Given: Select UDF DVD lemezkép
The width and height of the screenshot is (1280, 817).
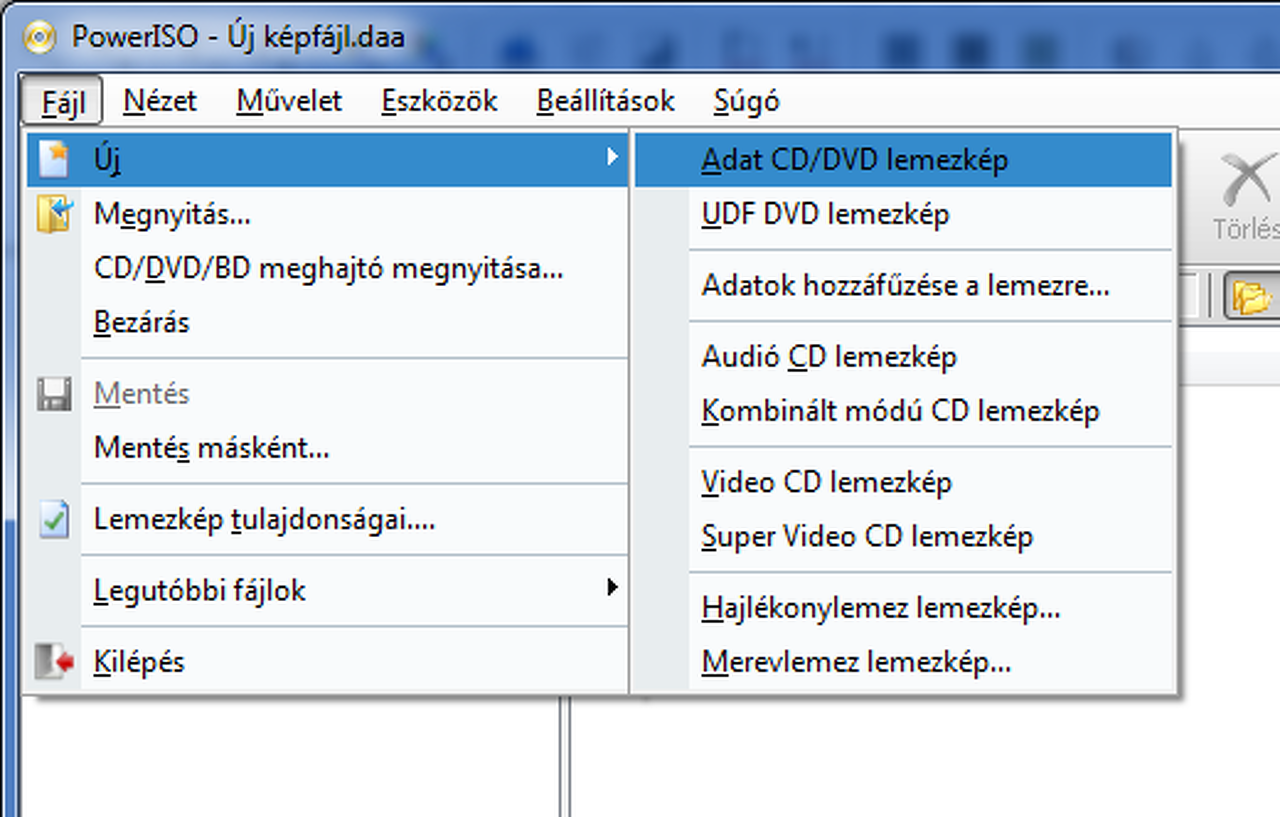Looking at the screenshot, I should click(x=903, y=214).
